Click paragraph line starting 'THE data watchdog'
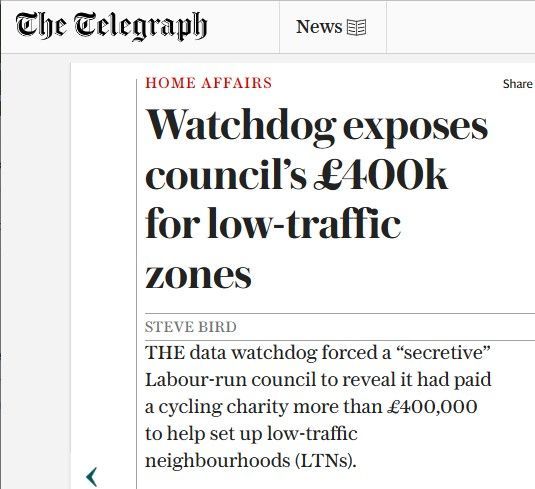This screenshot has width=535, height=489. pos(317,353)
